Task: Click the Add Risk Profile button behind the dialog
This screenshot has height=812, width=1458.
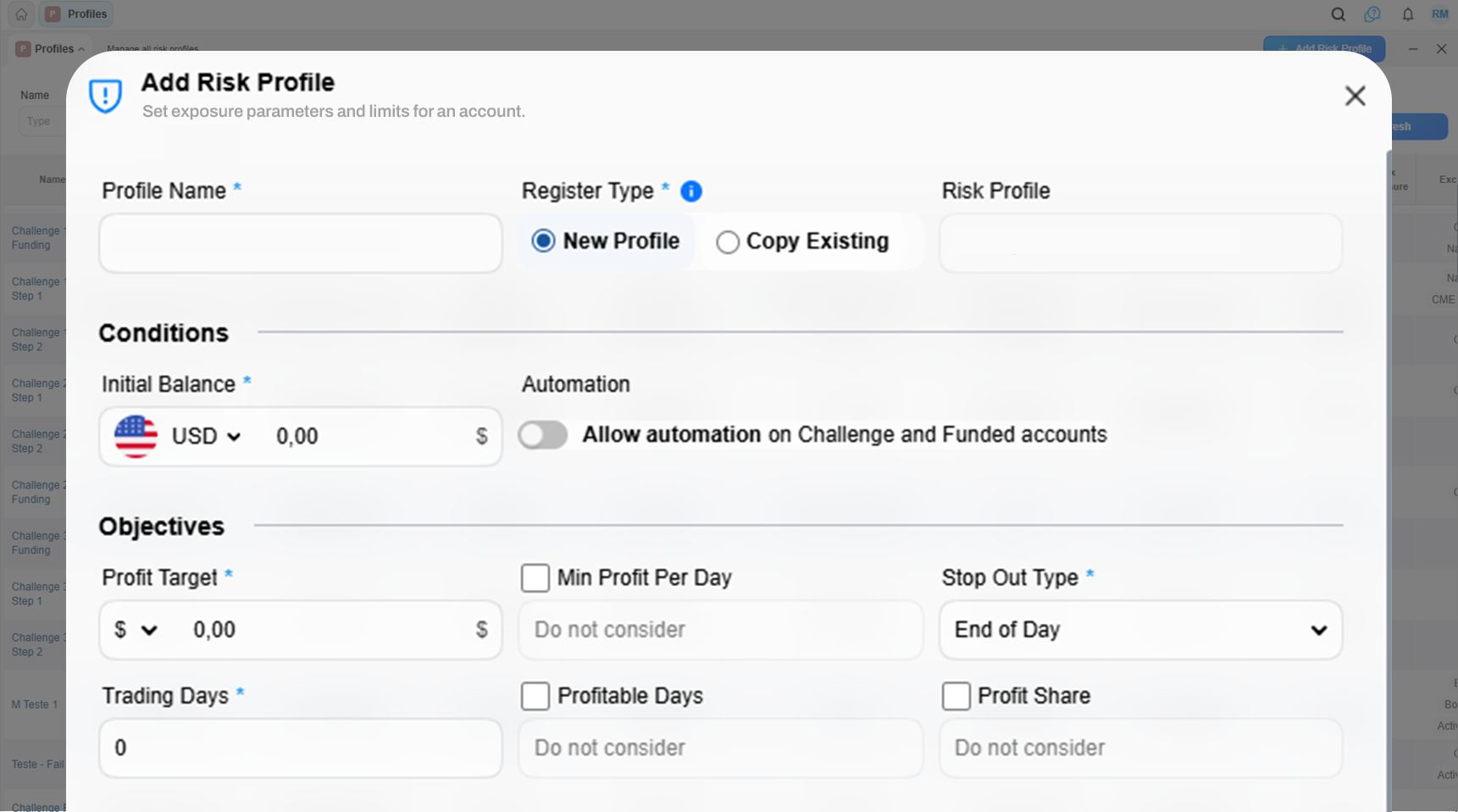Action: (x=1324, y=48)
